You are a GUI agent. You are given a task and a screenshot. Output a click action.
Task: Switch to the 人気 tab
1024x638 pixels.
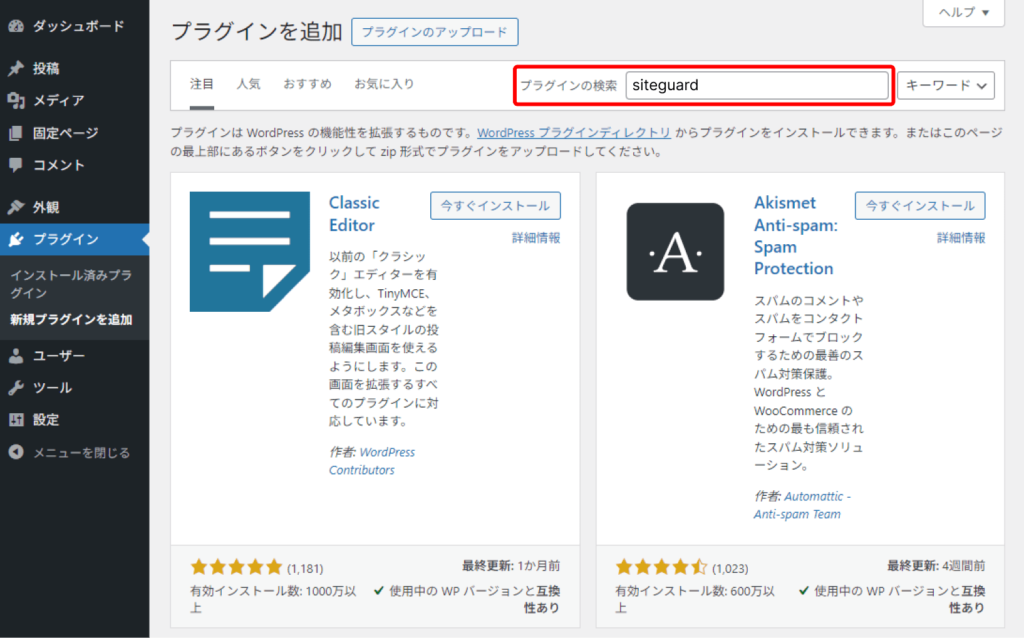coord(249,84)
